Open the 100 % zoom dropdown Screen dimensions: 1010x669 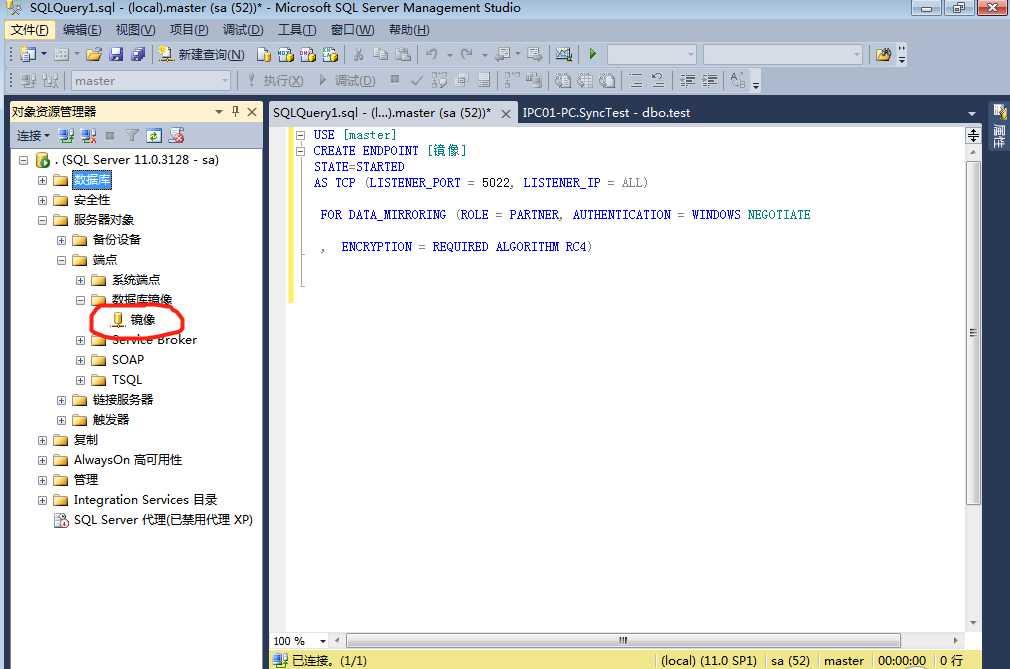(x=322, y=641)
